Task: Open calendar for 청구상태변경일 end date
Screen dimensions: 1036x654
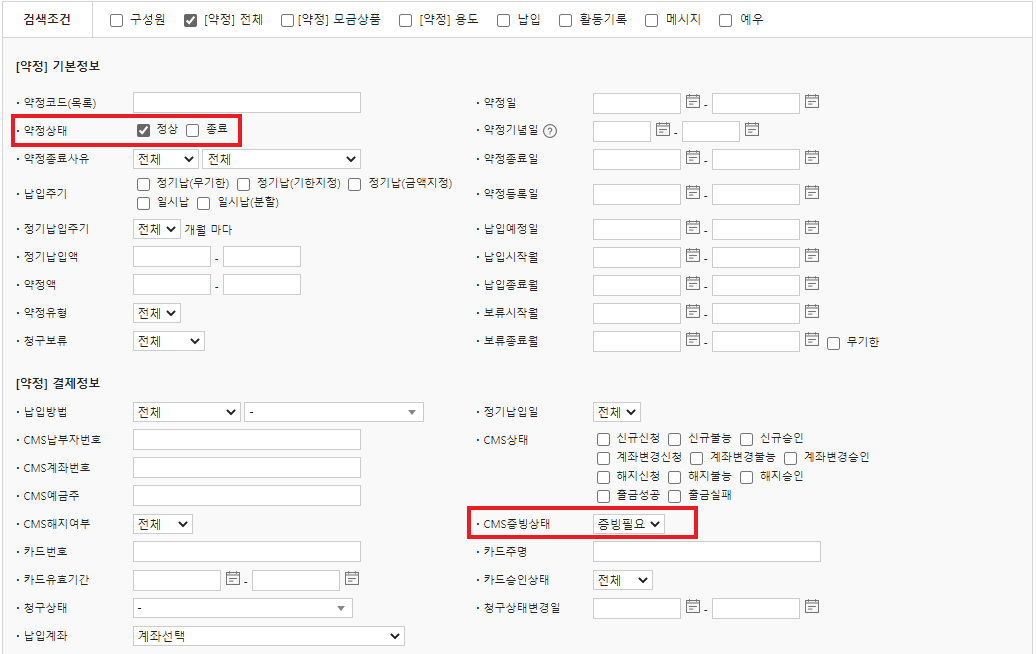Action: click(812, 606)
